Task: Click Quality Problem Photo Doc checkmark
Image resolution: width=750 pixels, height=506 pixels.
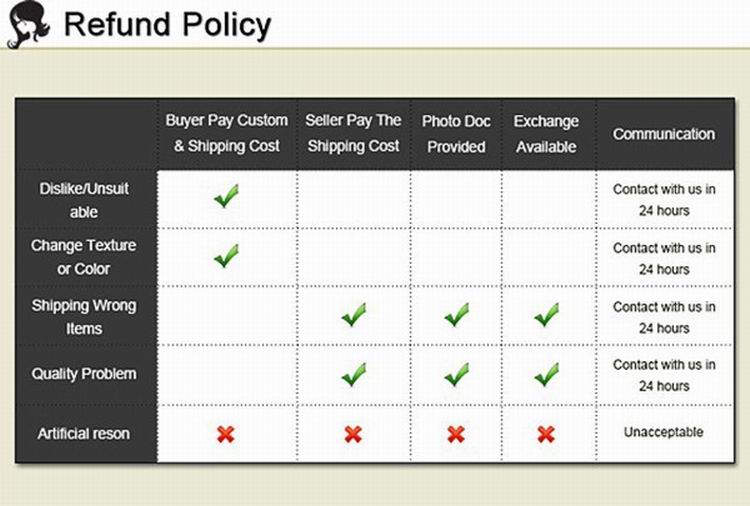Action: (x=456, y=375)
